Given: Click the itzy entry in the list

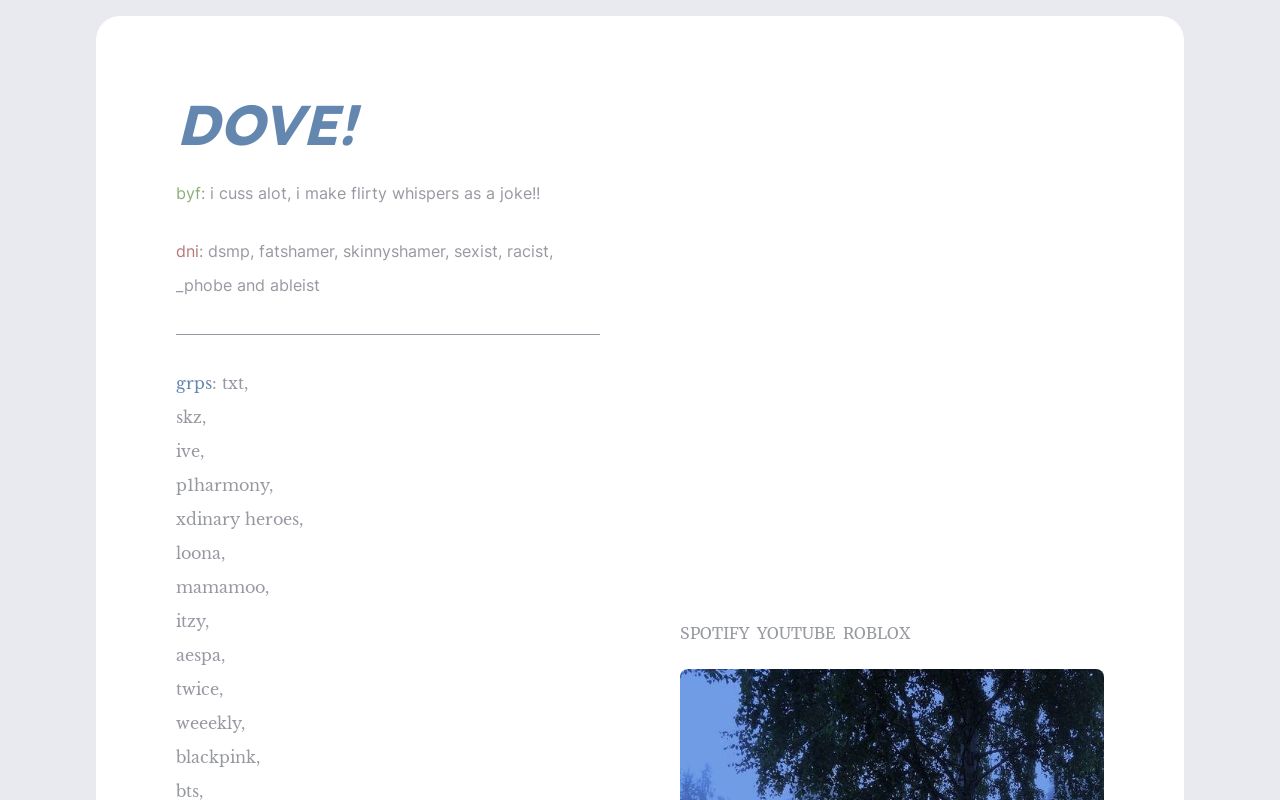Looking at the screenshot, I should [x=192, y=622].
